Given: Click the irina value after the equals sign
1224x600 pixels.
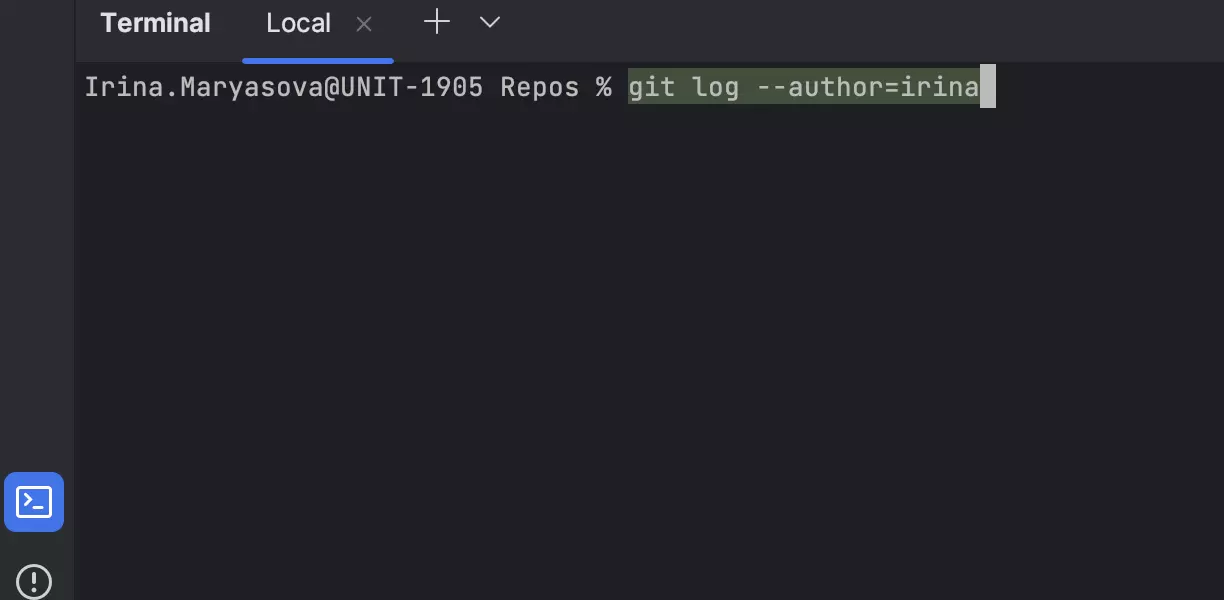Looking at the screenshot, I should (x=940, y=87).
